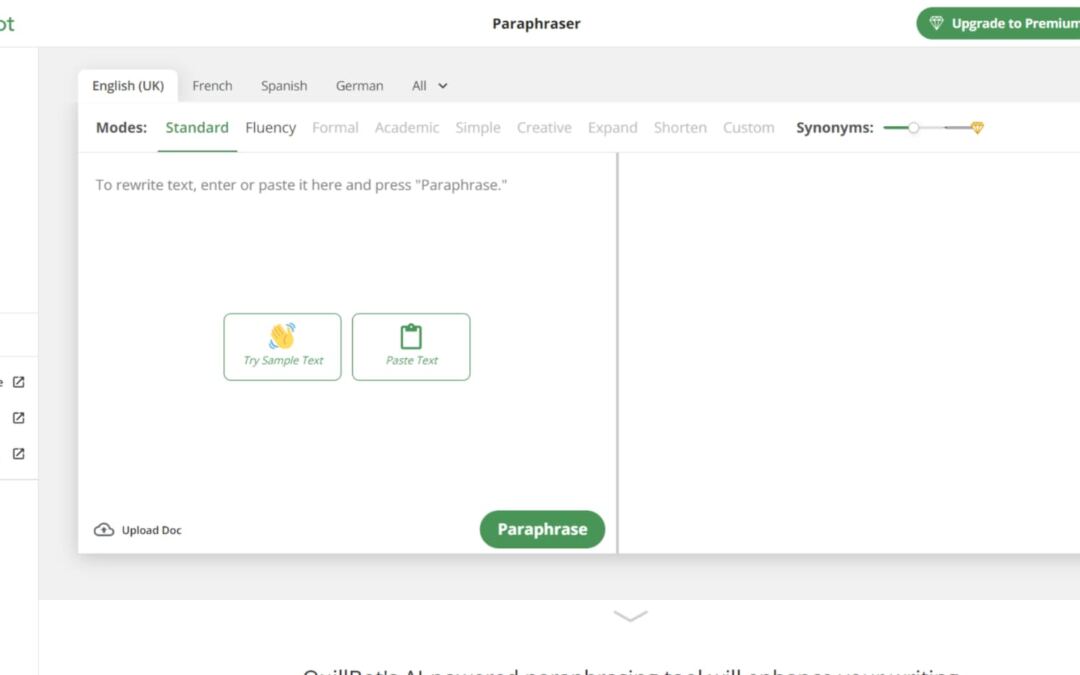Screen dimensions: 1080x675
Task: Choose the German language tab
Action: [x=359, y=86]
